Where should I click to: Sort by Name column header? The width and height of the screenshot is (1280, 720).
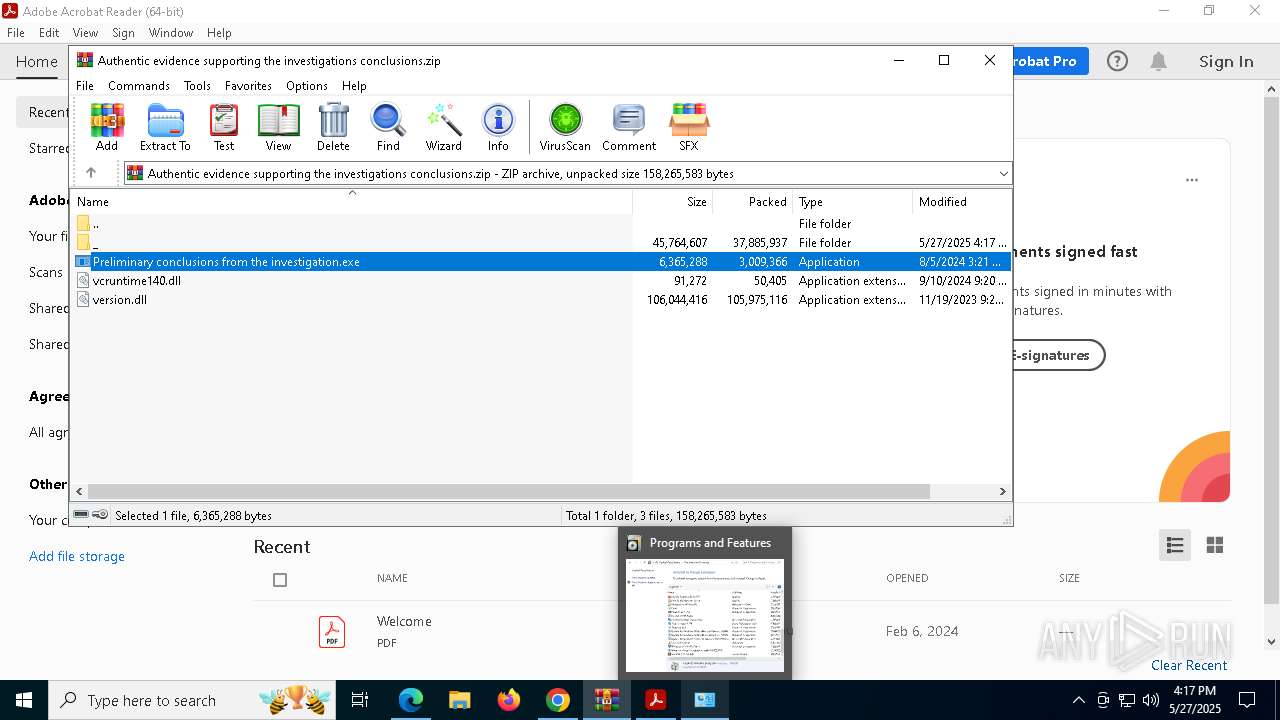[352, 202]
